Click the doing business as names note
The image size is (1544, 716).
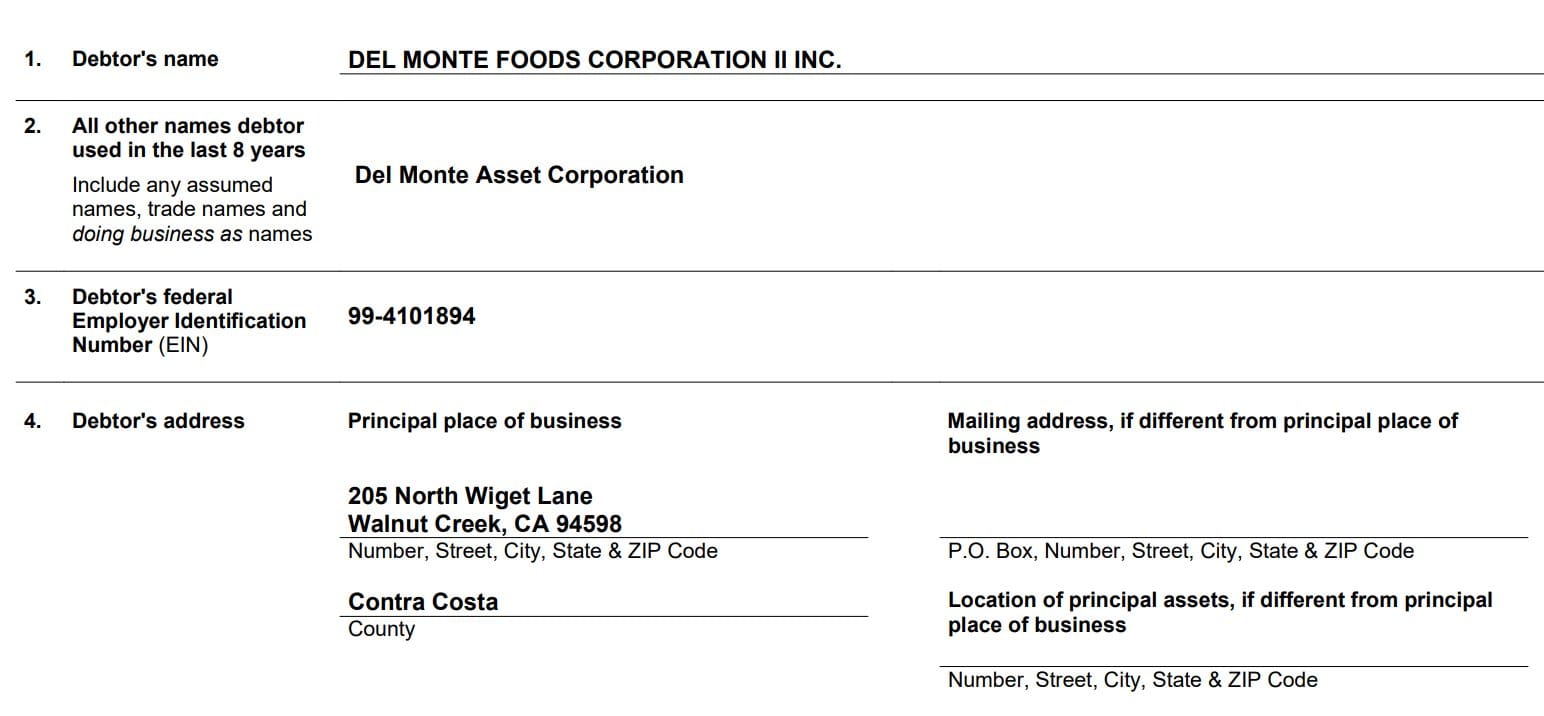click(x=192, y=234)
